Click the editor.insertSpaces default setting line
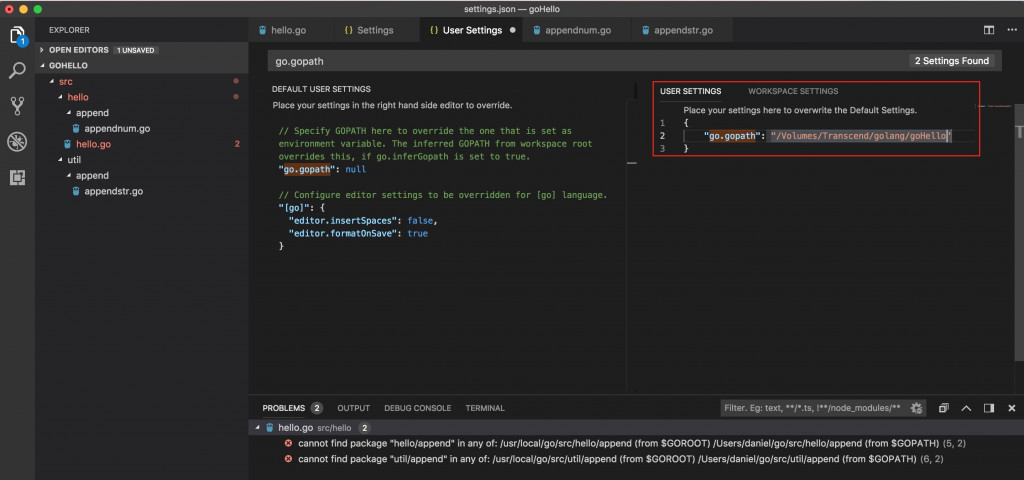The image size is (1024, 480). click(x=362, y=221)
